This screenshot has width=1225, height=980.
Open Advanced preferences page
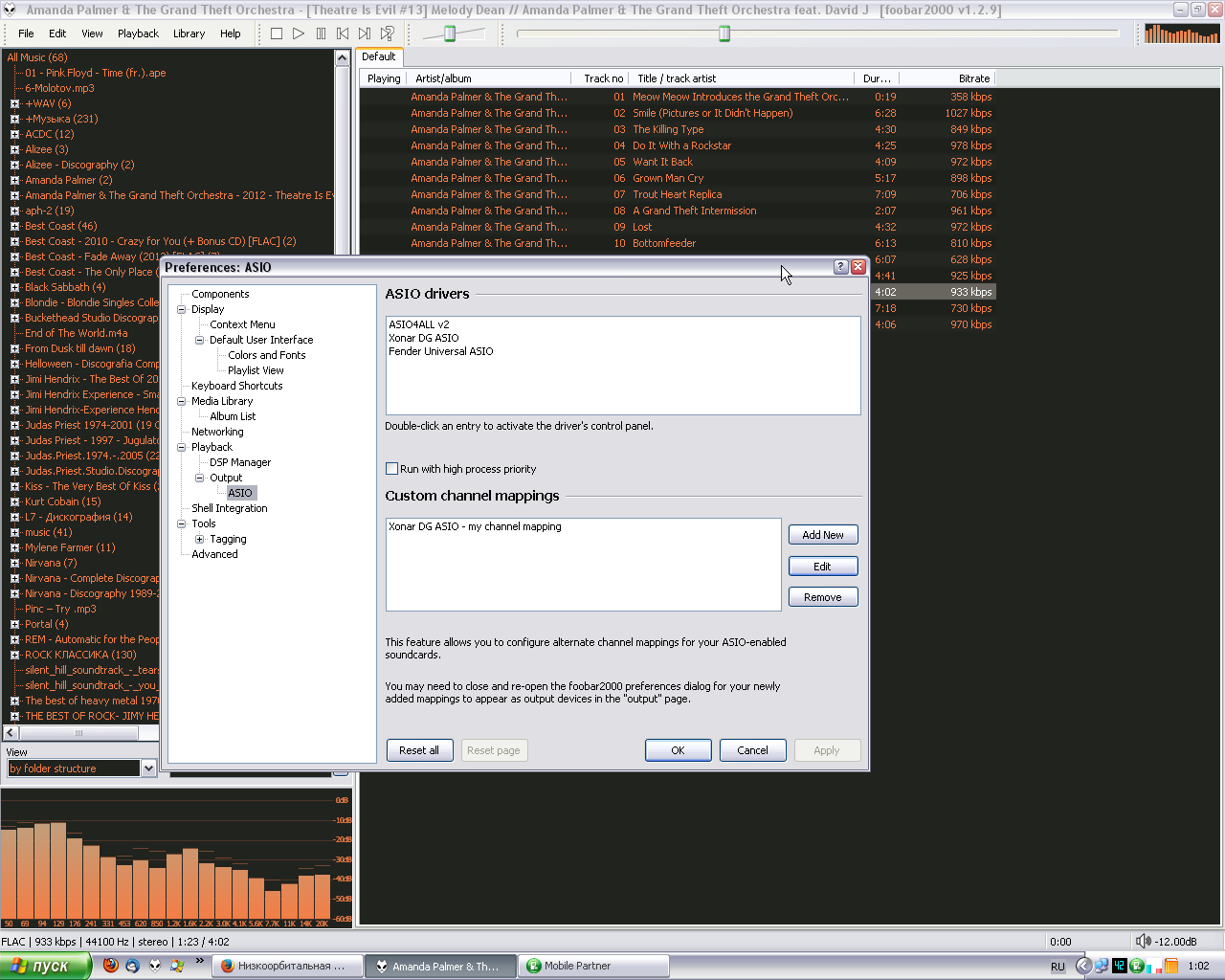(214, 554)
